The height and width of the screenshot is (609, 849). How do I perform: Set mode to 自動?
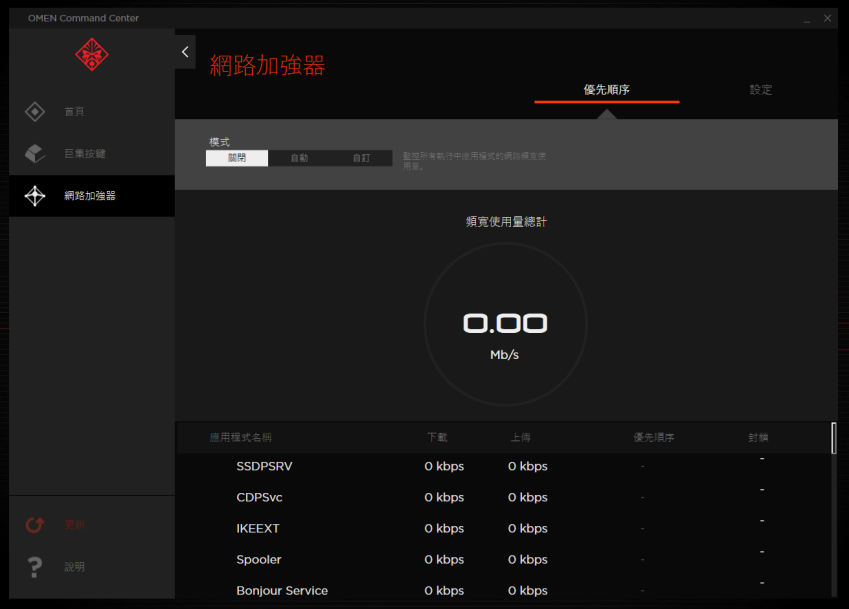pos(299,158)
